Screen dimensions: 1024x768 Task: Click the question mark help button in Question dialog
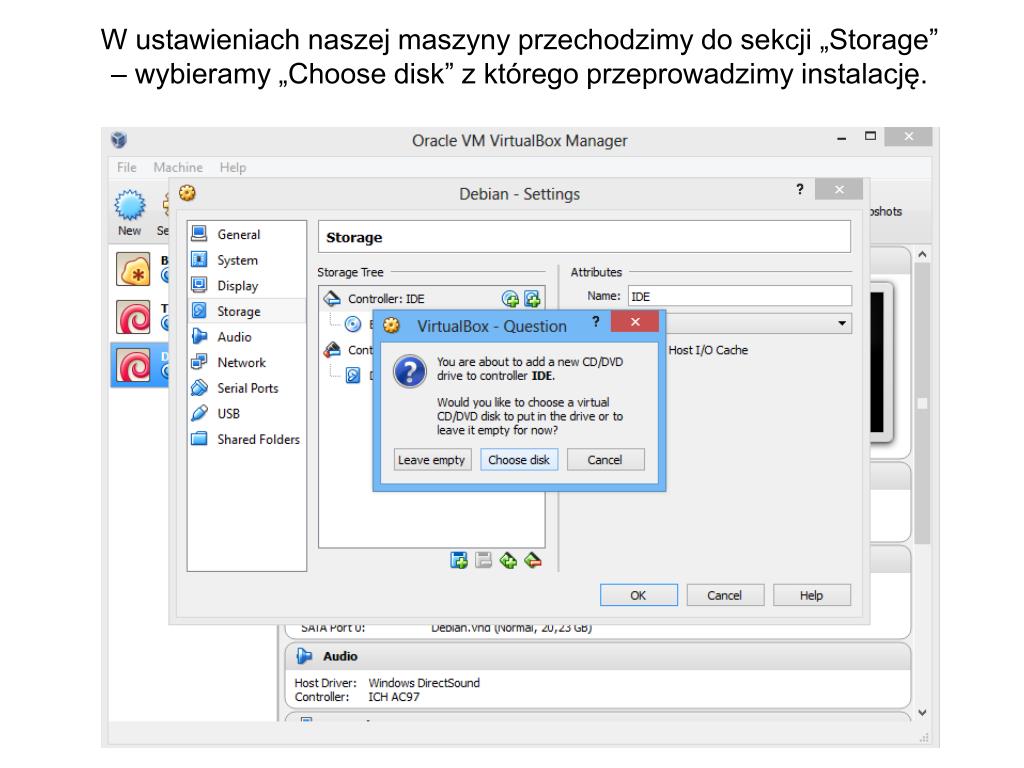pos(595,321)
